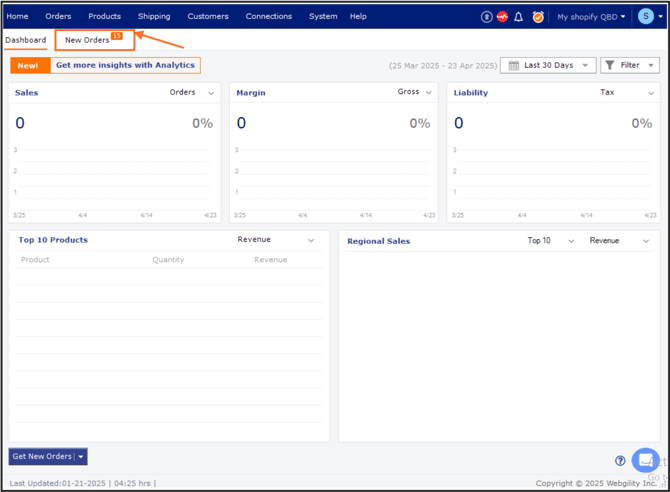Switch to the New Orders tab
This screenshot has width=670, height=492.
tap(88, 40)
